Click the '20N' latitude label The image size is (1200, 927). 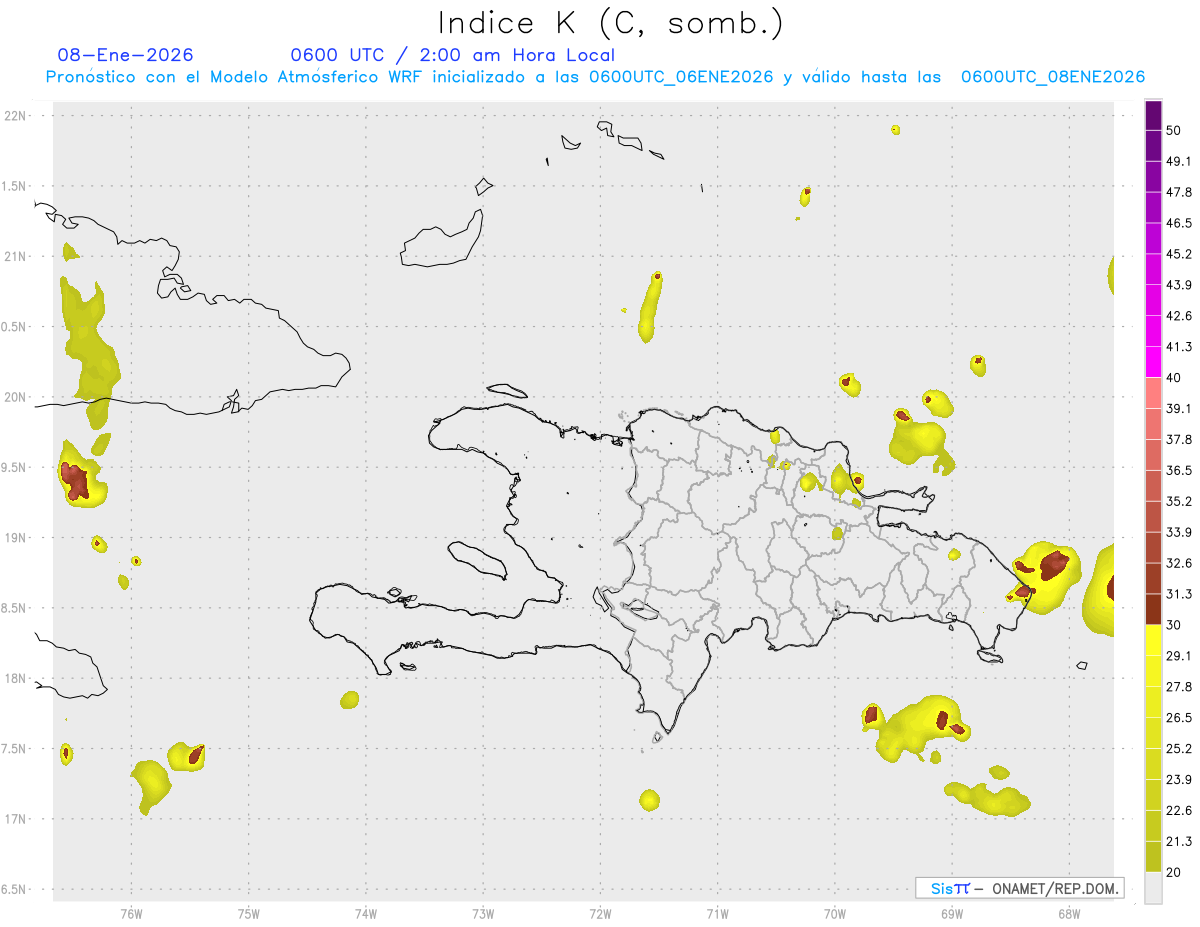(x=16, y=397)
